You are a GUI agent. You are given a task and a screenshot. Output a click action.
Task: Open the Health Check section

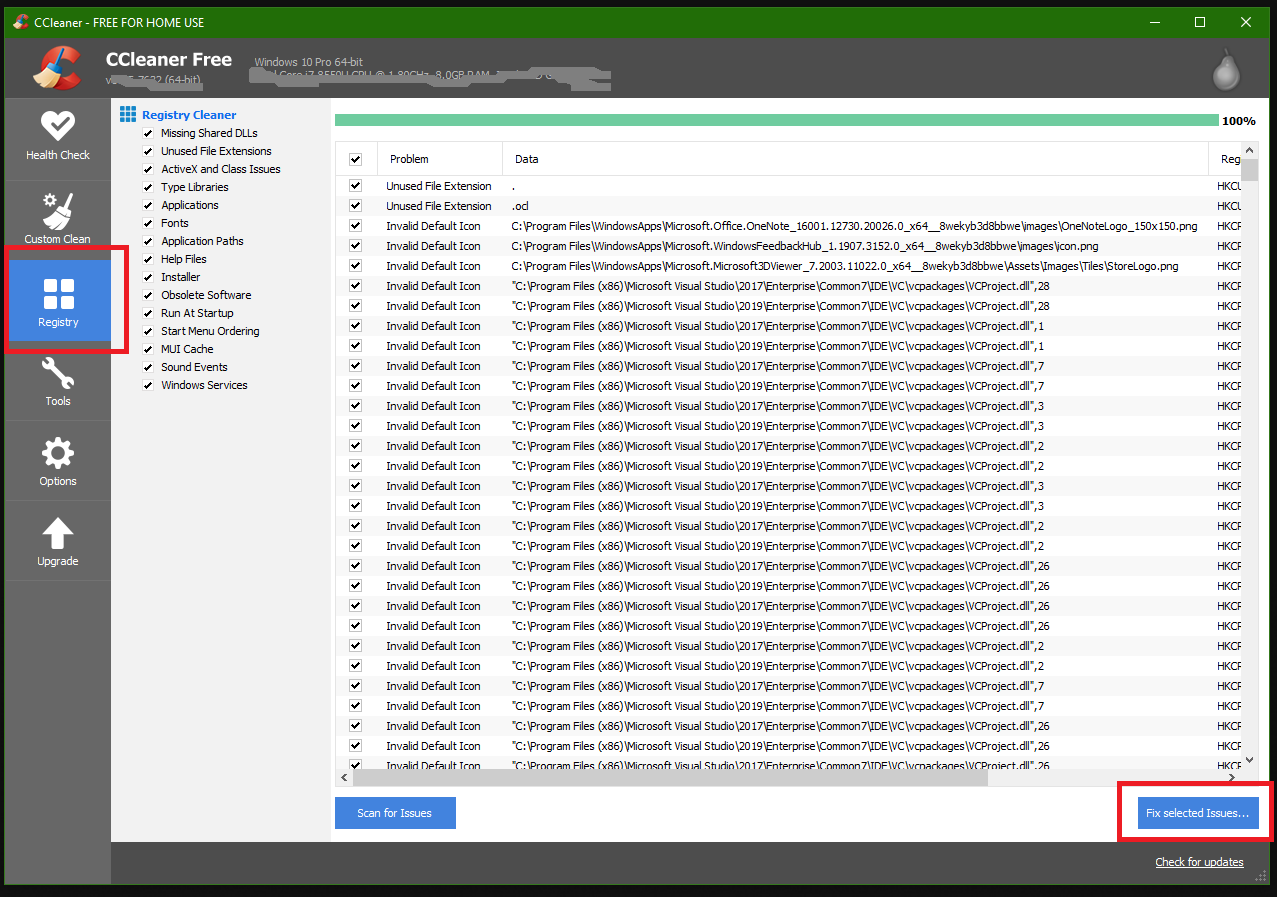[x=57, y=134]
